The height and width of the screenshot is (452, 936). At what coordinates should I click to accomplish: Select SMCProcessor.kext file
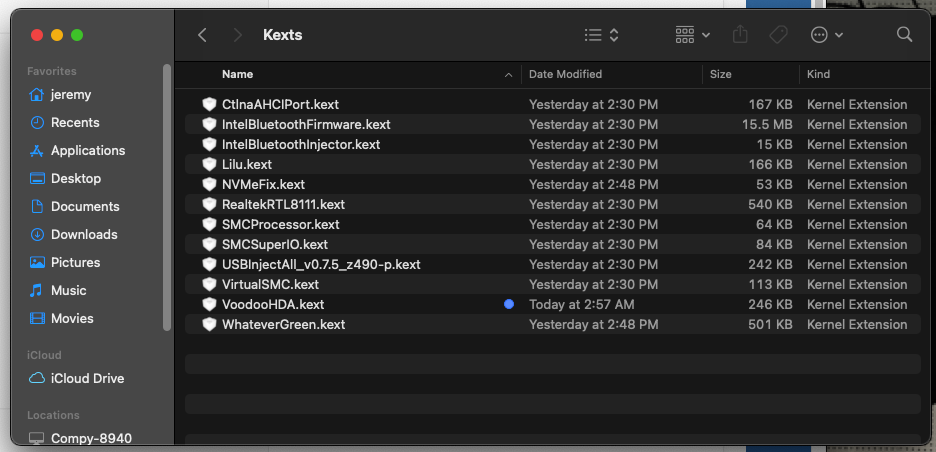tap(552, 225)
